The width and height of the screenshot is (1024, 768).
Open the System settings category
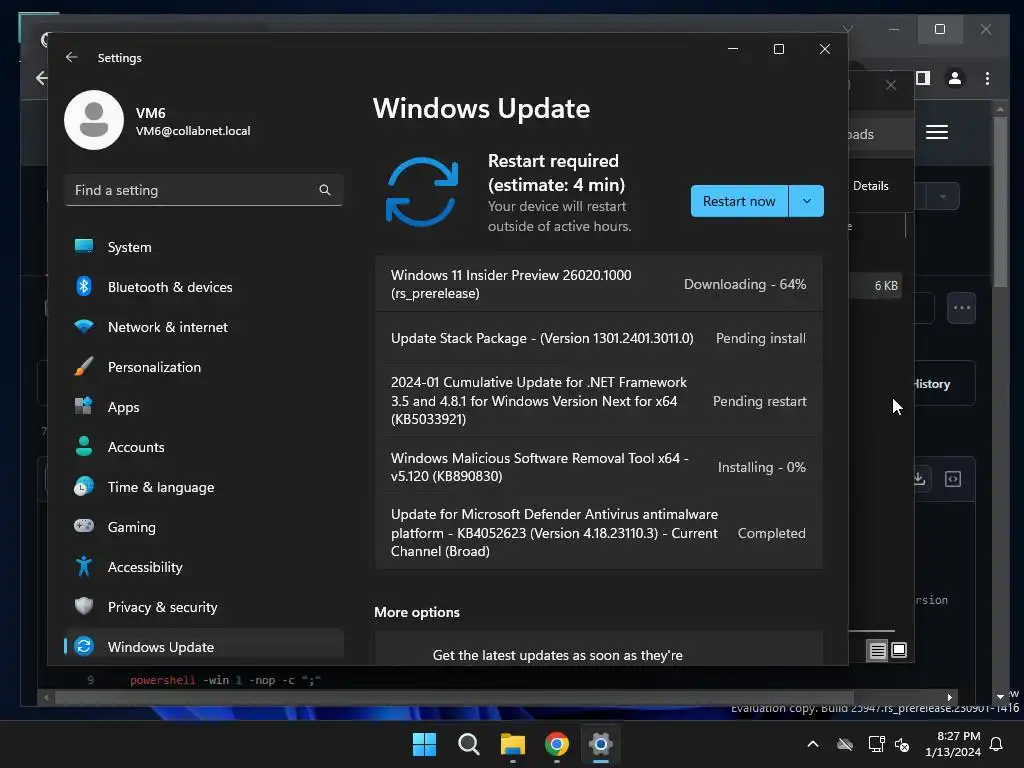click(204, 247)
